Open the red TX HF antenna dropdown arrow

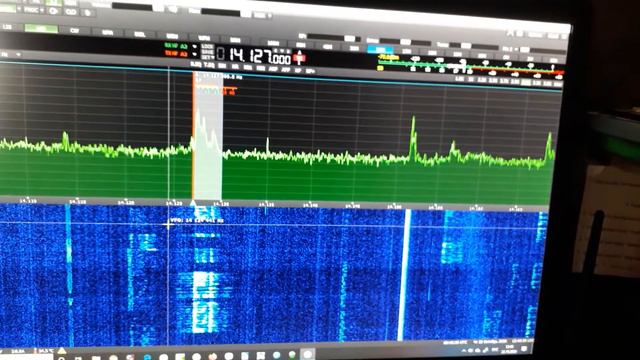coord(194,54)
